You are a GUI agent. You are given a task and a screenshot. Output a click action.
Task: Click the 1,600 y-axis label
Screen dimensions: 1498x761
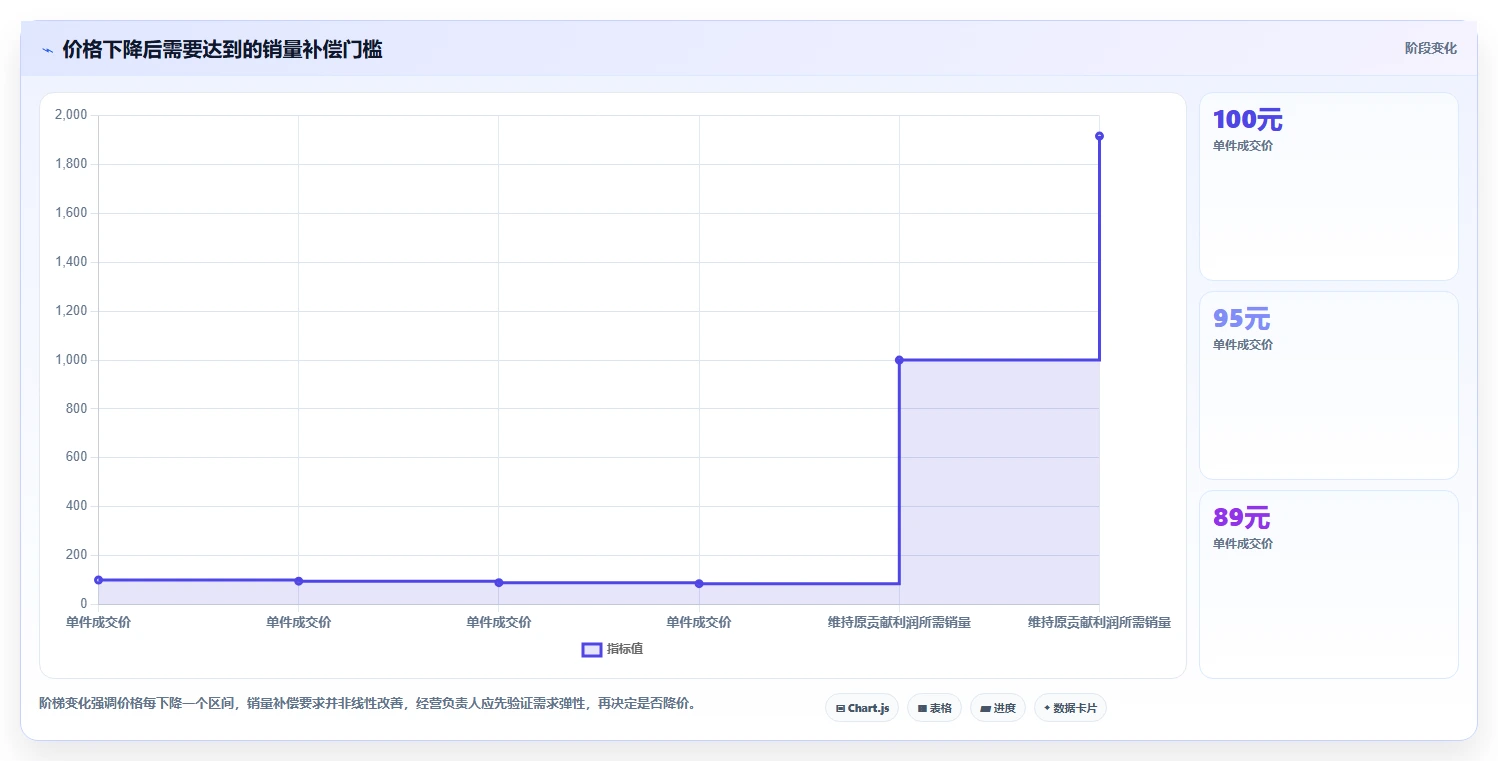71,213
